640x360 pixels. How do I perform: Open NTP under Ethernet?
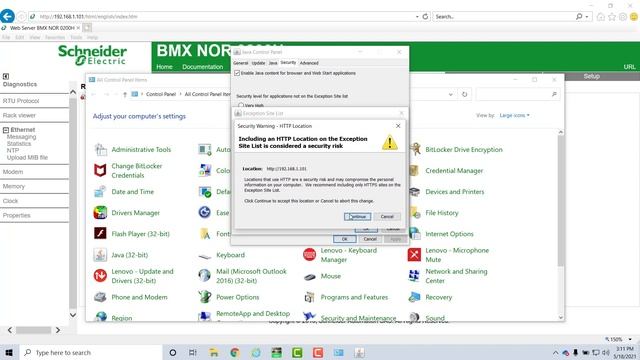[13, 151]
